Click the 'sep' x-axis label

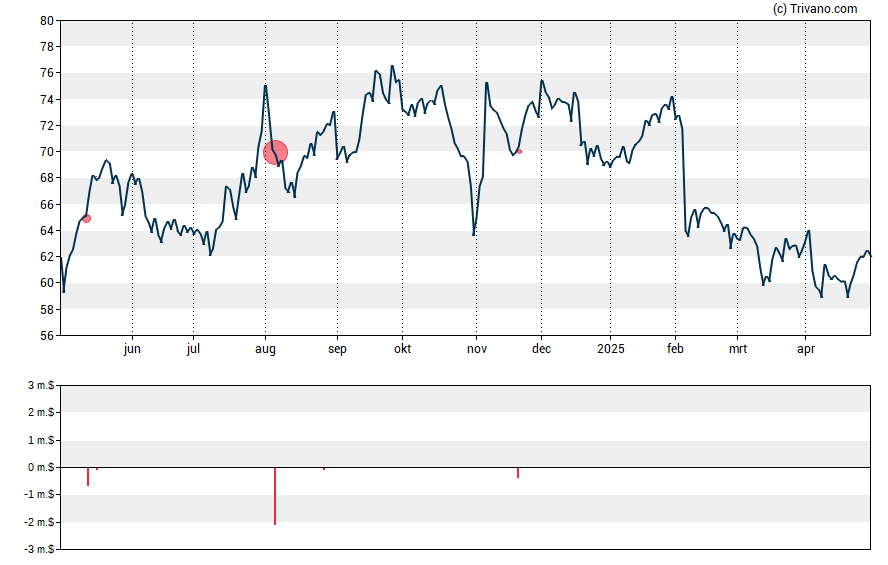coord(337,349)
